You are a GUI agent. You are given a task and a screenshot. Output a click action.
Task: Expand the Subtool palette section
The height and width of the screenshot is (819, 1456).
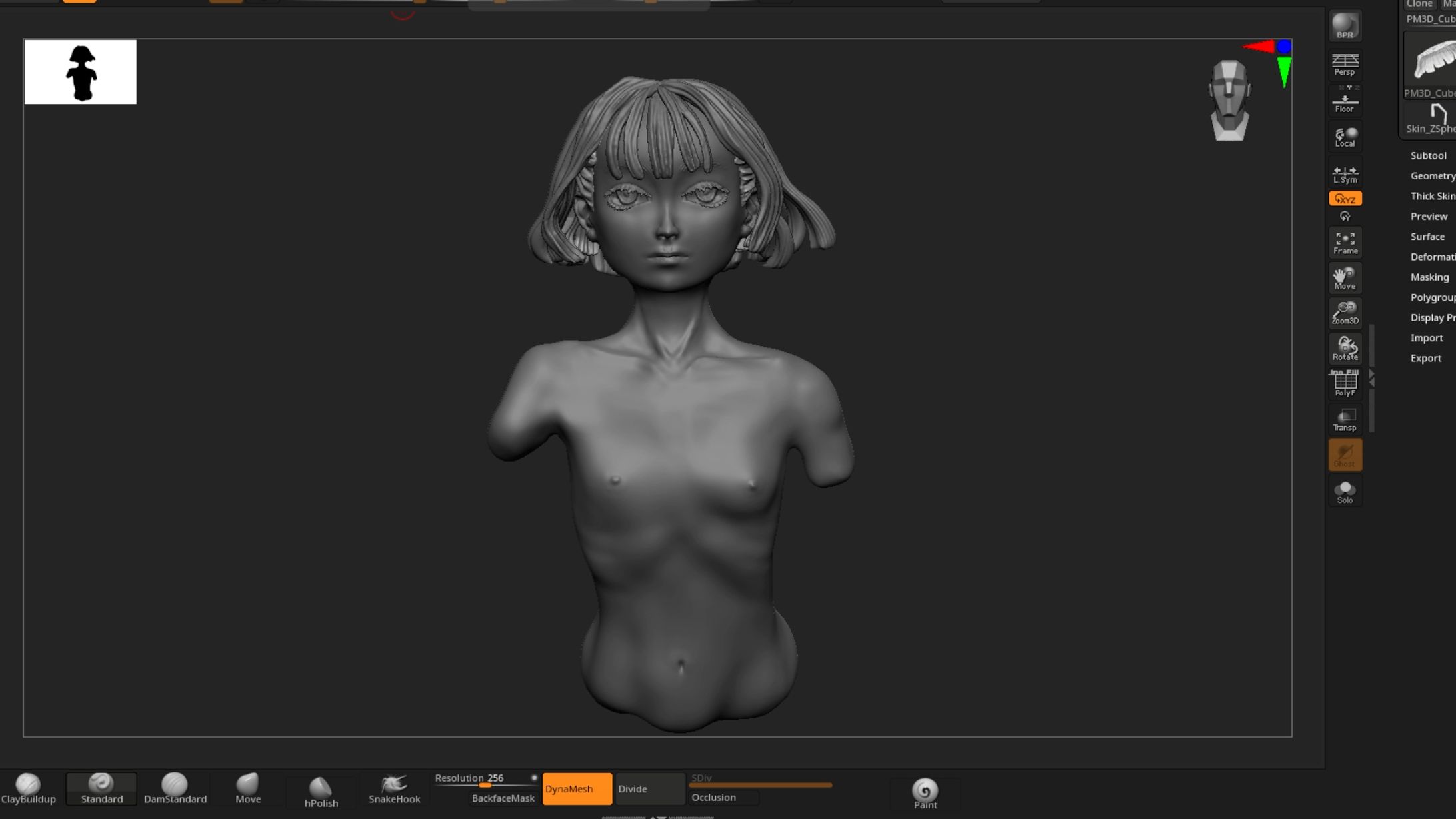click(1428, 155)
